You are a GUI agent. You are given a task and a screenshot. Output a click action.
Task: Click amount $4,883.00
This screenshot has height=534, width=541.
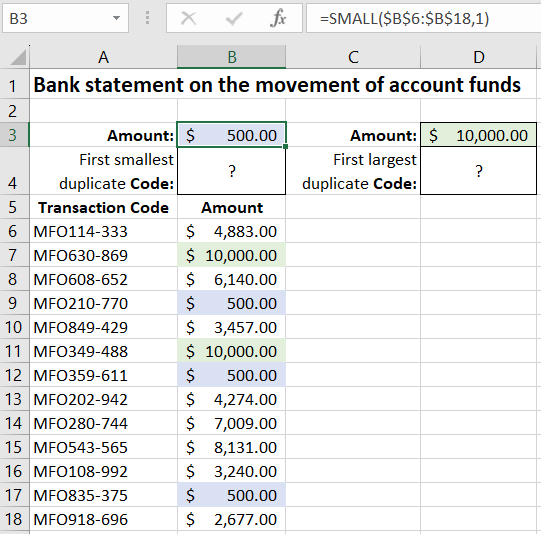tap(232, 231)
